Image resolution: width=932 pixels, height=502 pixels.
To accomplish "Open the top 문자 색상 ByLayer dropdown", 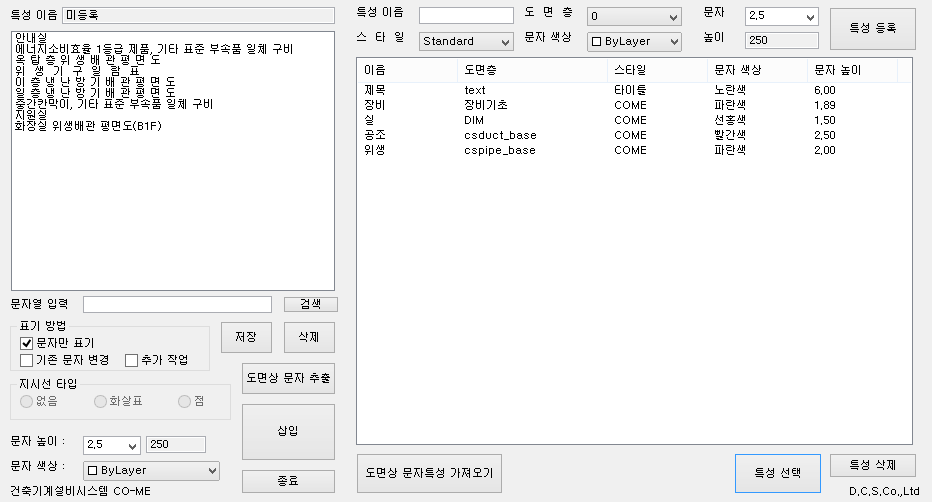I will [634, 42].
